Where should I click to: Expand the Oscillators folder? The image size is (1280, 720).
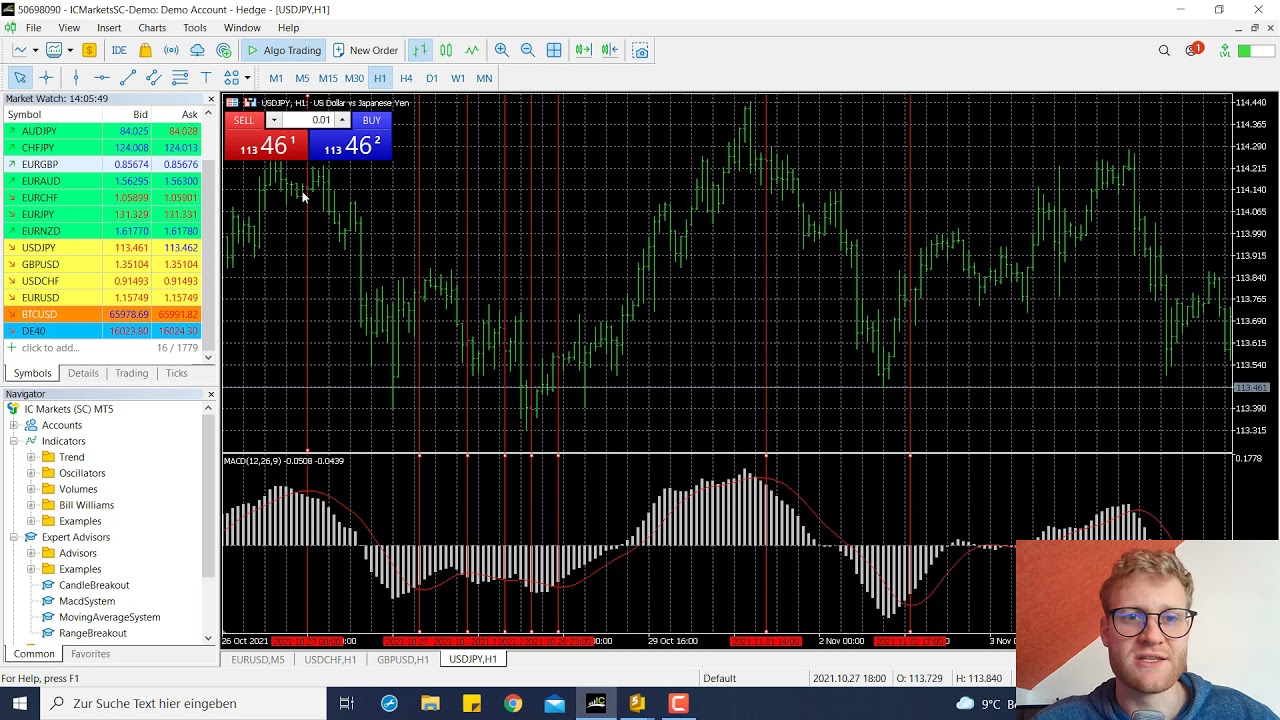pos(31,473)
